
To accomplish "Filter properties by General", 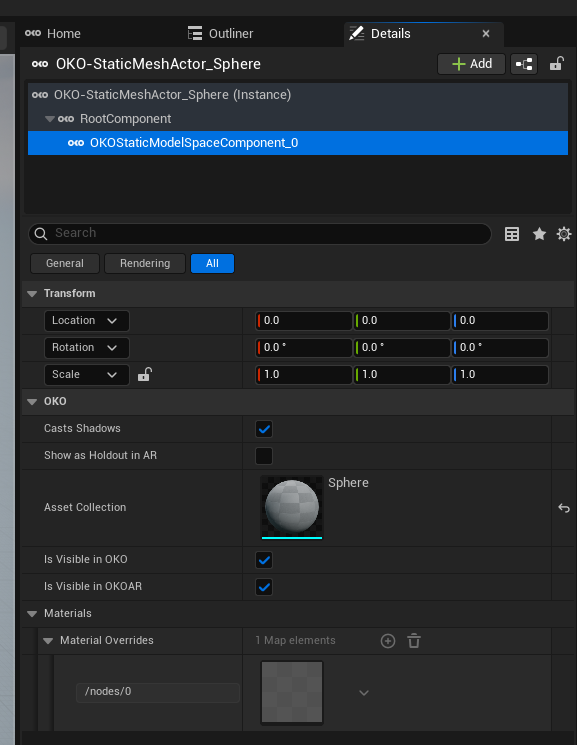I will [x=65, y=263].
